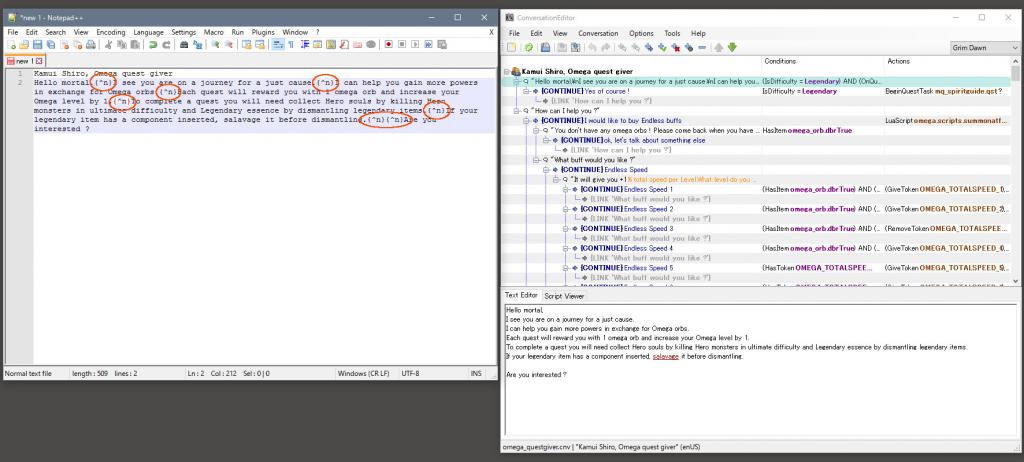The height and width of the screenshot is (462, 1024).
Task: Collapse the 'Hello mortal' dialogue node
Action: (517, 81)
